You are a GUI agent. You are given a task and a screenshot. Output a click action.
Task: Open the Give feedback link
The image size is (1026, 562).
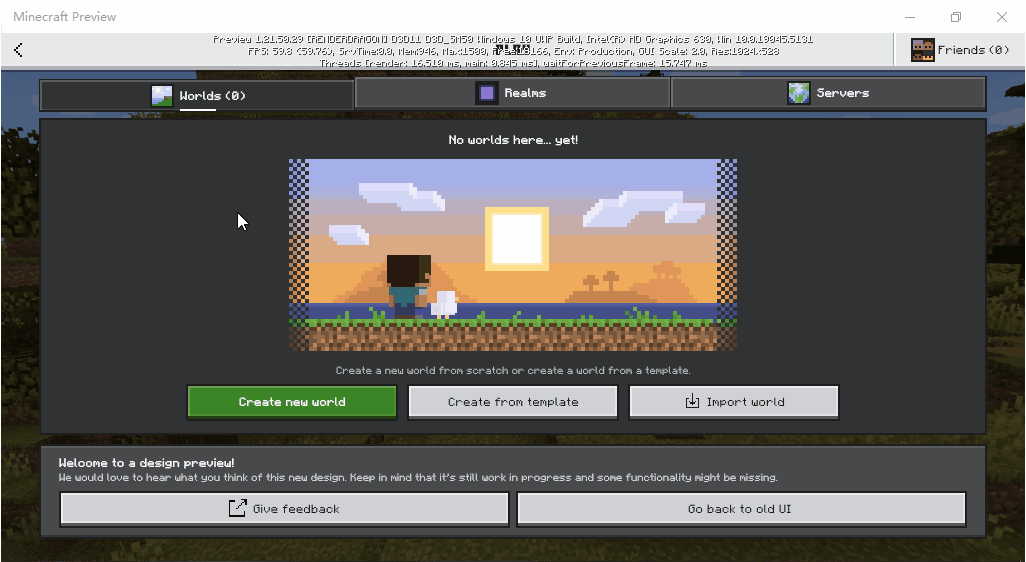(x=284, y=508)
